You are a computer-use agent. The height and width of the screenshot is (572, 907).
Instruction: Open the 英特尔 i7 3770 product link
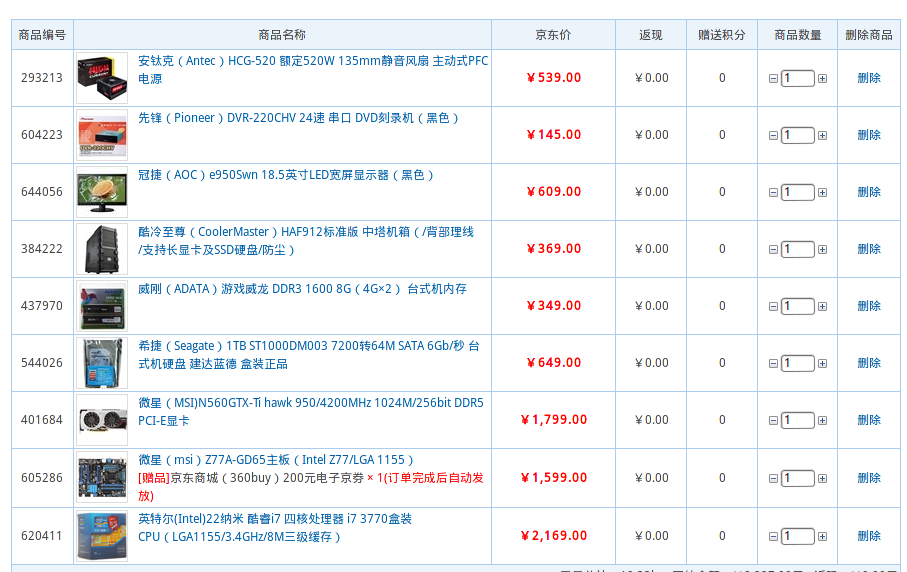(275, 527)
